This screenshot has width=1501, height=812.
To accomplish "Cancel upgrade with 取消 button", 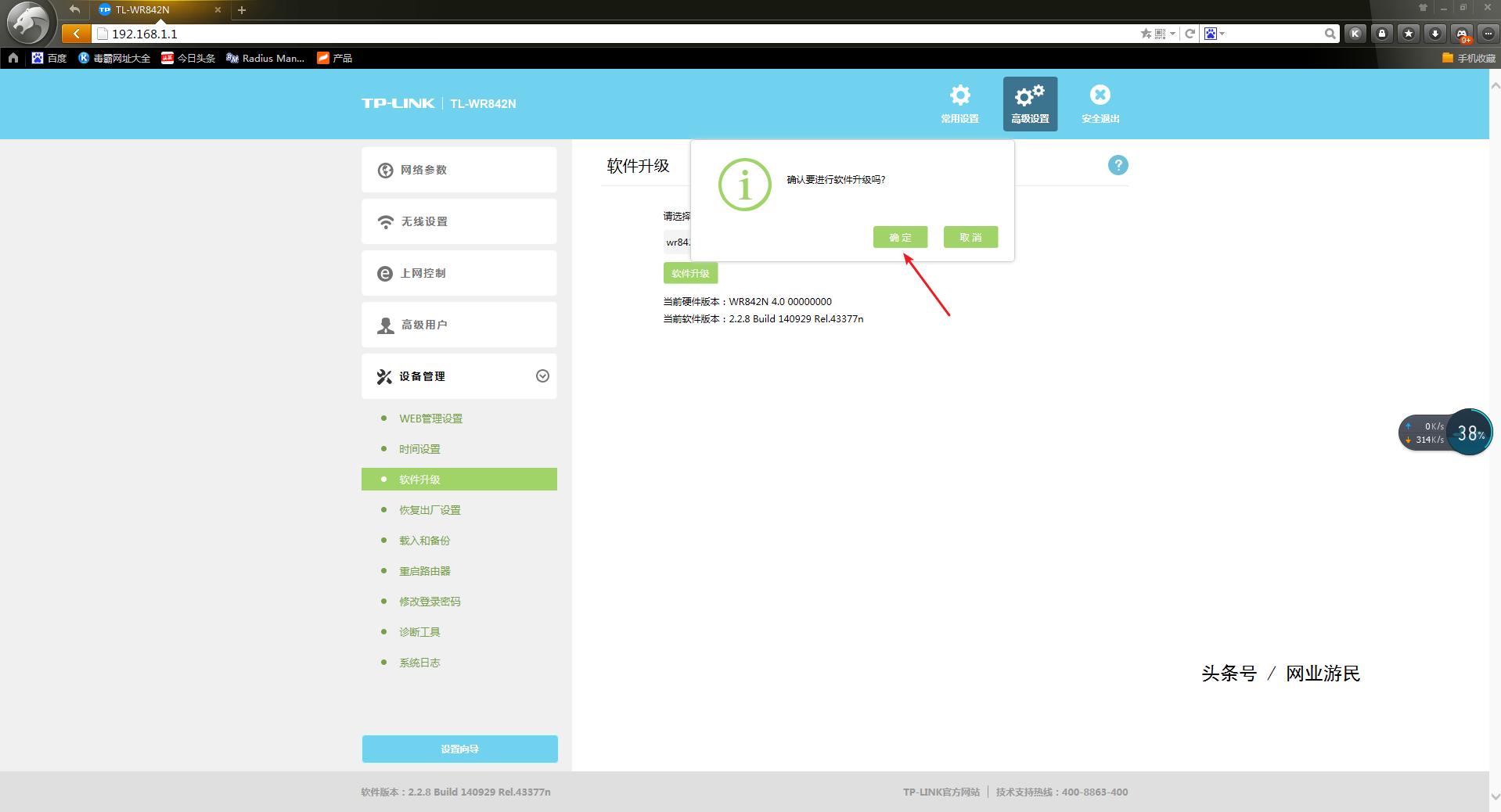I will click(x=971, y=237).
